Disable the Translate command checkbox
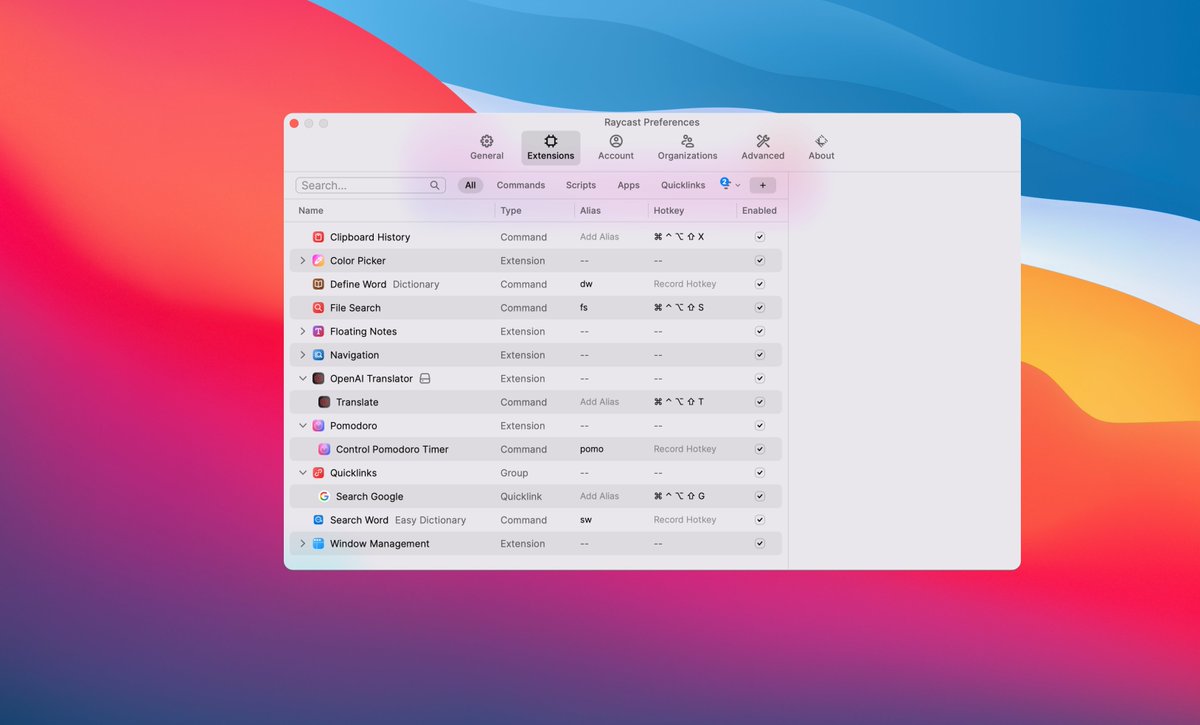1200x725 pixels. 760,402
